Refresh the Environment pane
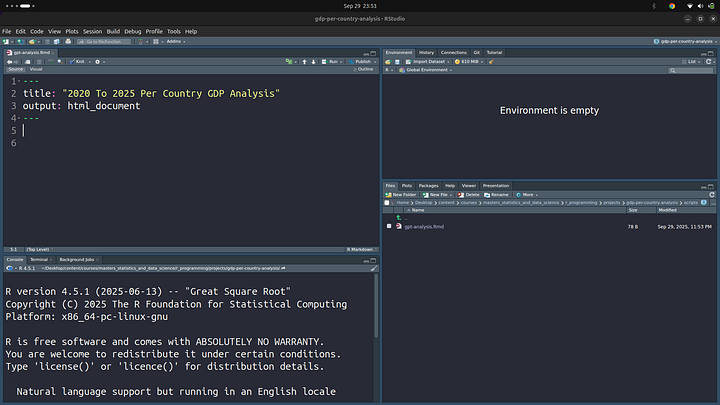Image resolution: width=720 pixels, height=405 pixels. click(709, 62)
